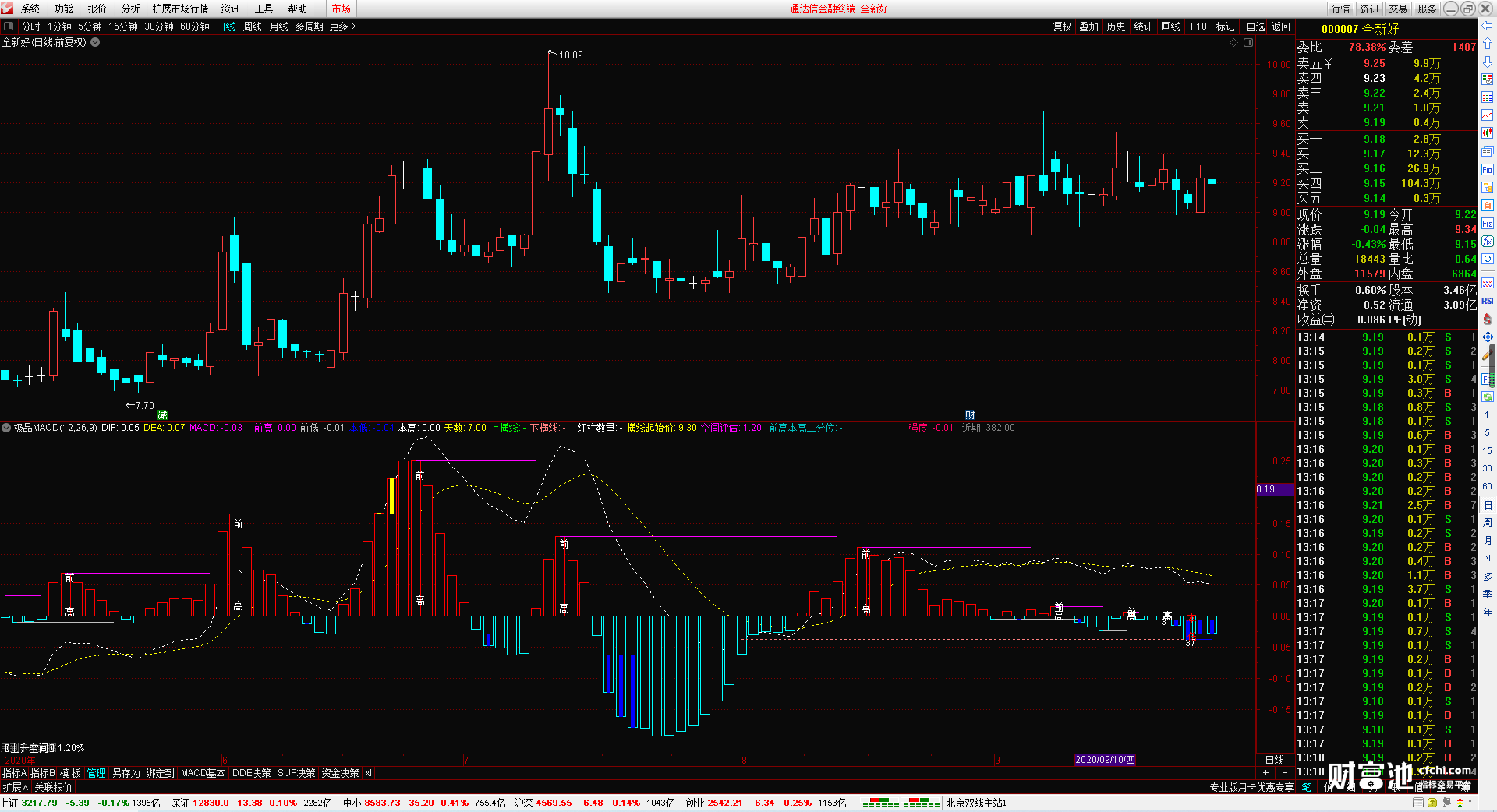This screenshot has width=1497, height=812.
Task: Open the line chart icon in the right sidebar
Action: (x=1488, y=115)
